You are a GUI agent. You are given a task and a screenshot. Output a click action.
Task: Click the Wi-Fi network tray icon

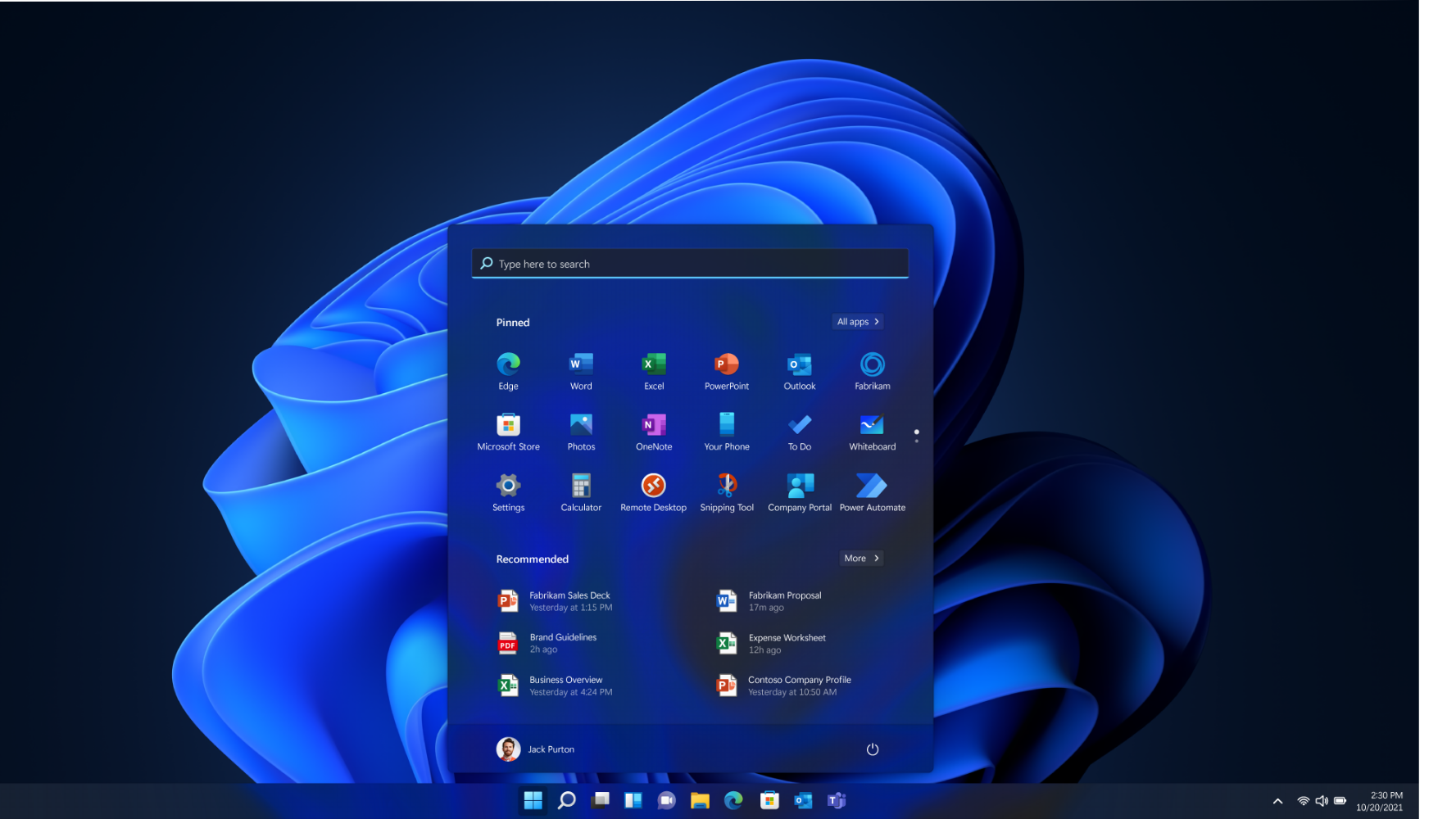tap(1303, 801)
